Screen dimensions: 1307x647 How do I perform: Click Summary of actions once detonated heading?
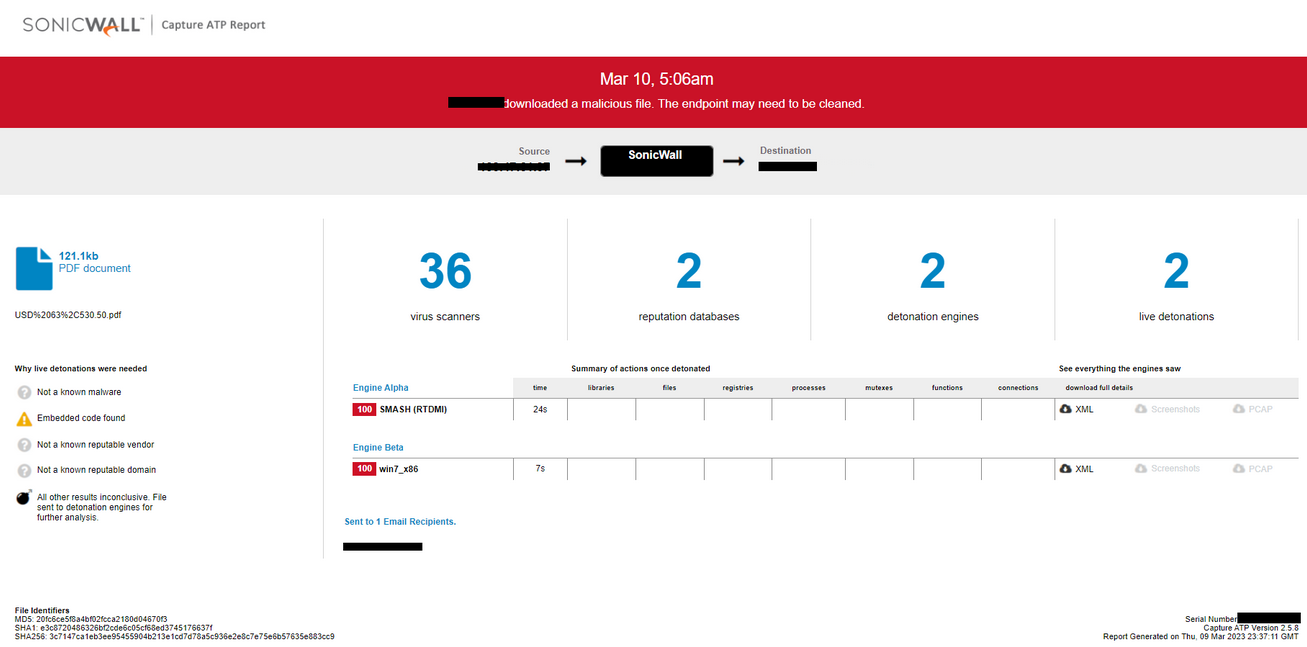point(641,369)
